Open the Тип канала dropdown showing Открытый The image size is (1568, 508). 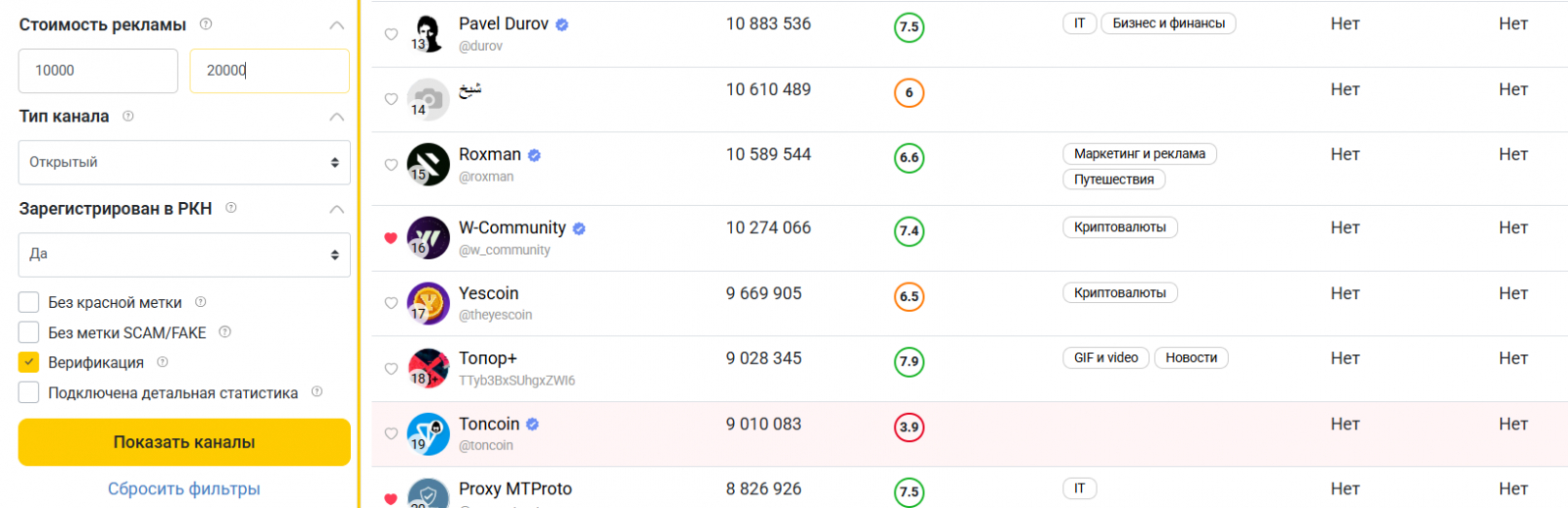[184, 163]
